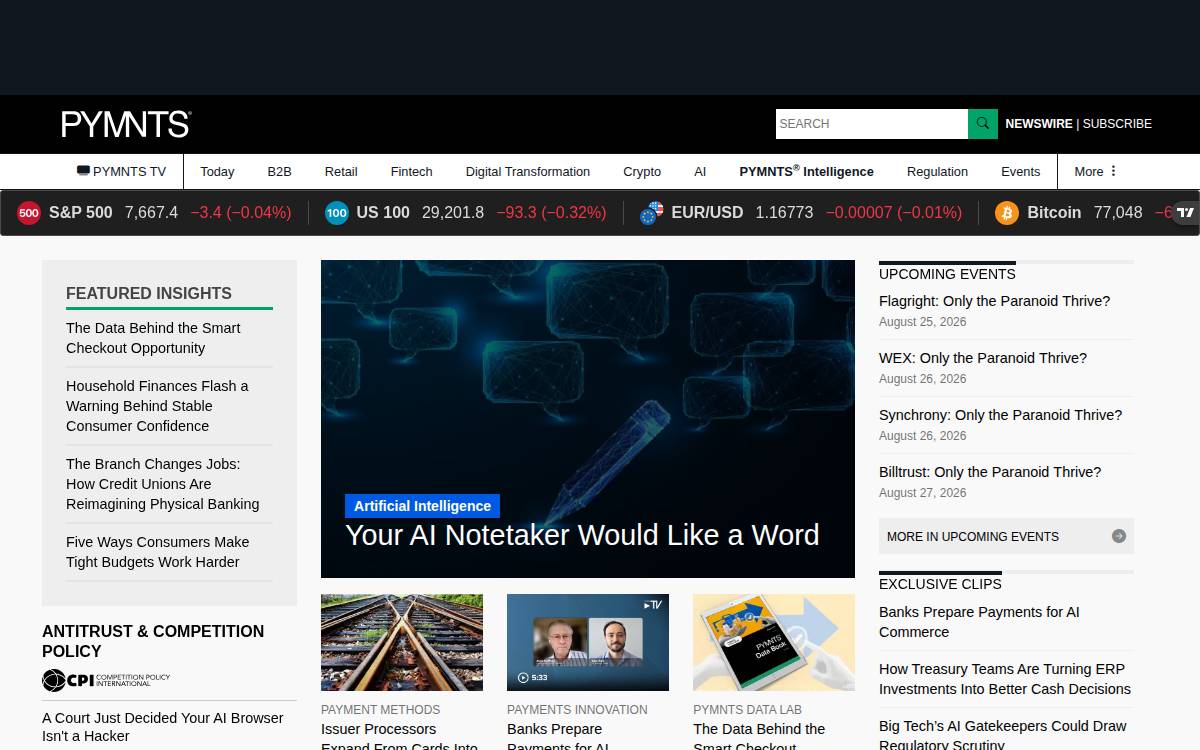Image resolution: width=1200 pixels, height=750 pixels.
Task: Play the 5:33 Banks Prepare video
Action: (588, 642)
